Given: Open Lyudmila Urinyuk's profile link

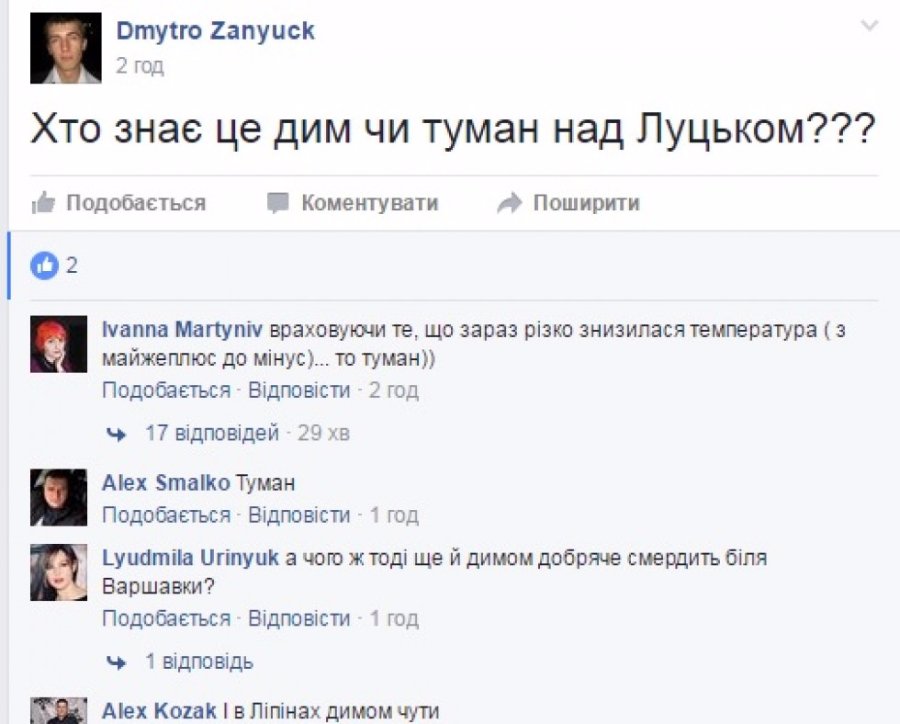Looking at the screenshot, I should (x=190, y=558).
